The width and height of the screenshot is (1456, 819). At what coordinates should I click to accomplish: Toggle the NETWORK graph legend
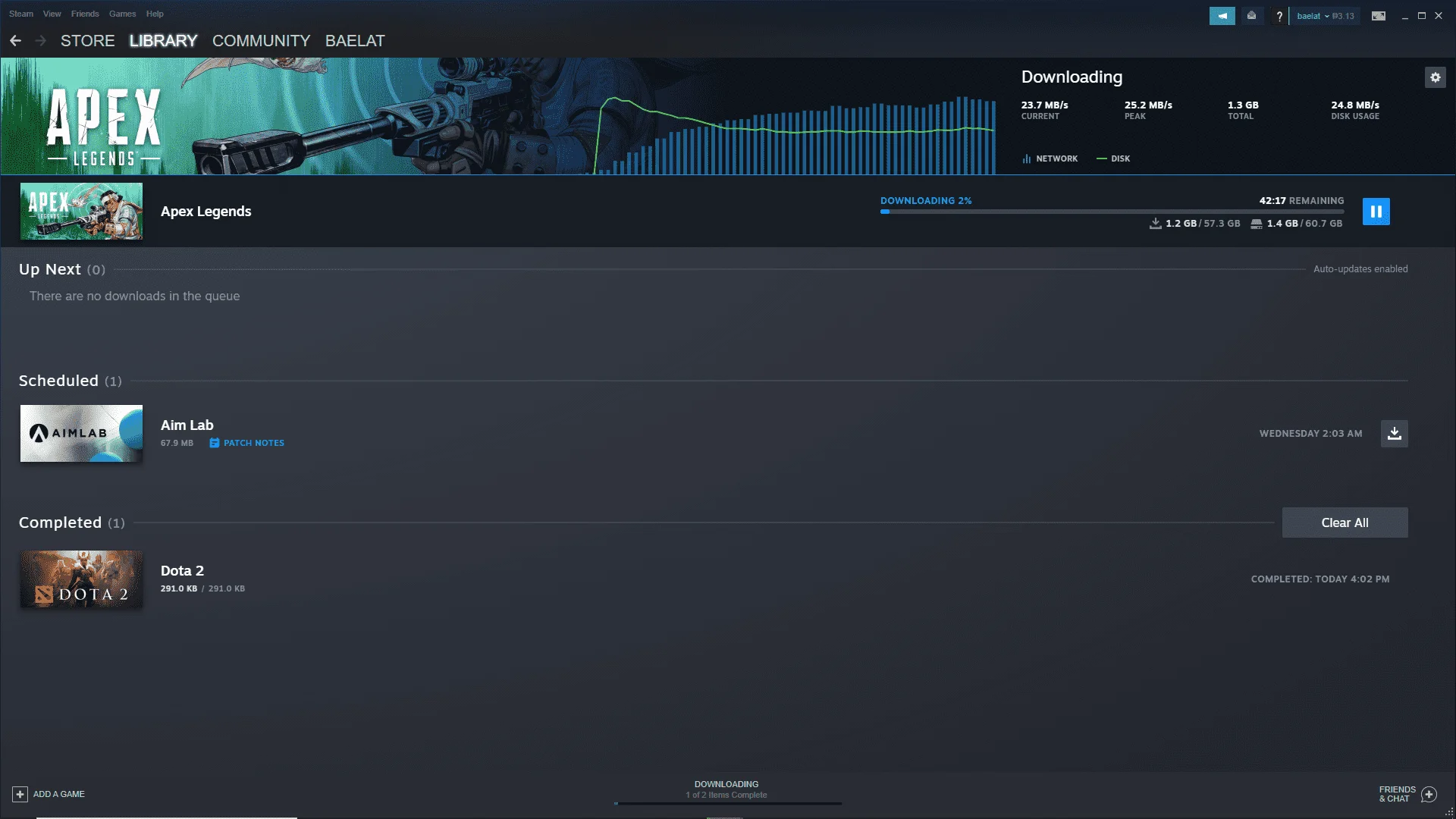tap(1050, 158)
